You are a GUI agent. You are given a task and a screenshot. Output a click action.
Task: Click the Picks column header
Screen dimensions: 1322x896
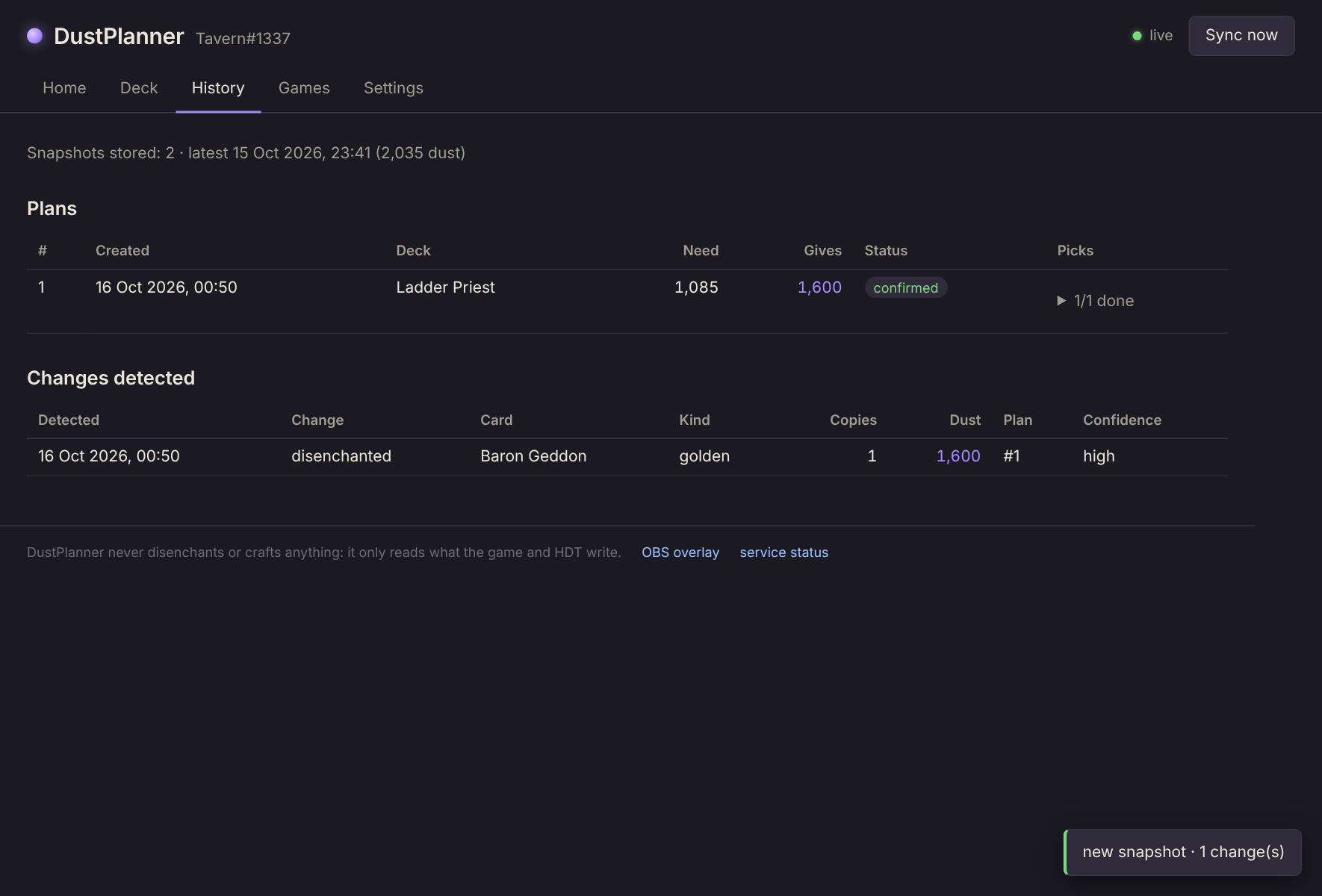[x=1075, y=251]
